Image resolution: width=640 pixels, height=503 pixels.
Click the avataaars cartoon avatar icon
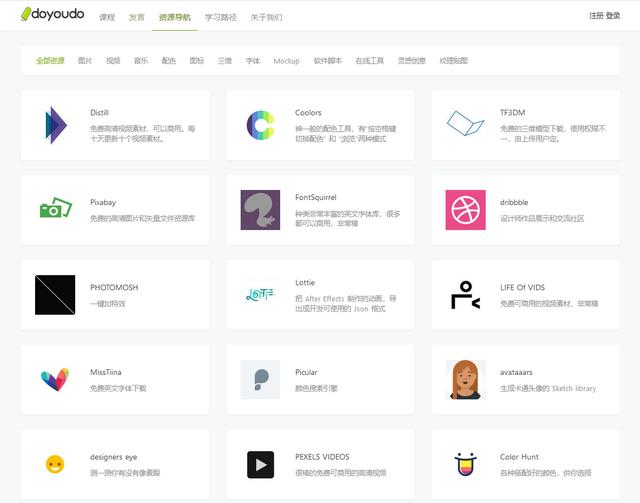pyautogui.click(x=465, y=379)
